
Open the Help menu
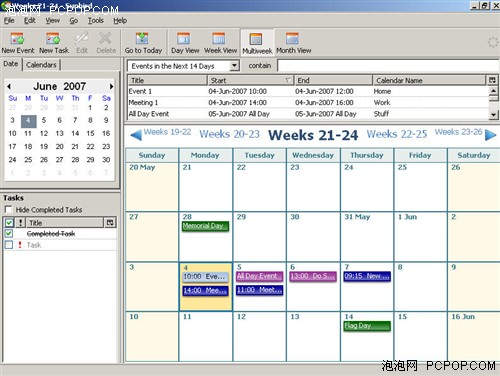pos(120,21)
